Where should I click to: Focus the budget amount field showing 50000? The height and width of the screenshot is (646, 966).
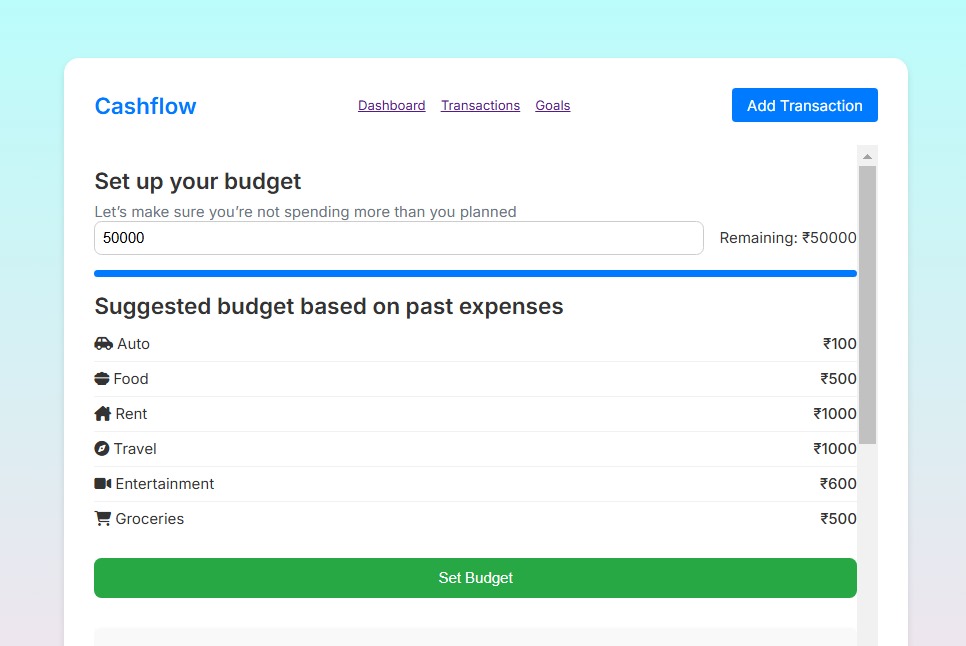tap(398, 238)
